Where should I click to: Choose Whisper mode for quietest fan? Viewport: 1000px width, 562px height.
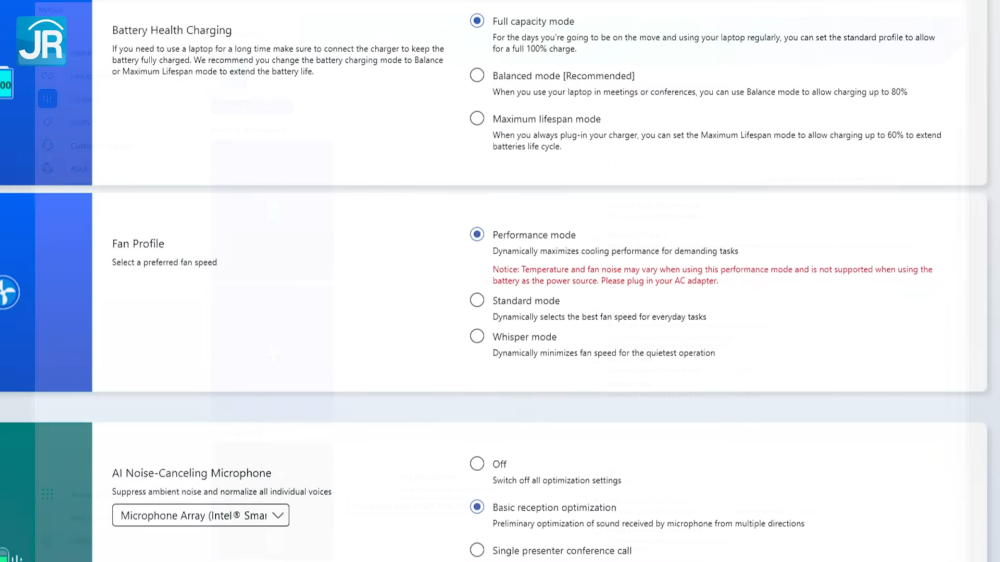point(477,336)
